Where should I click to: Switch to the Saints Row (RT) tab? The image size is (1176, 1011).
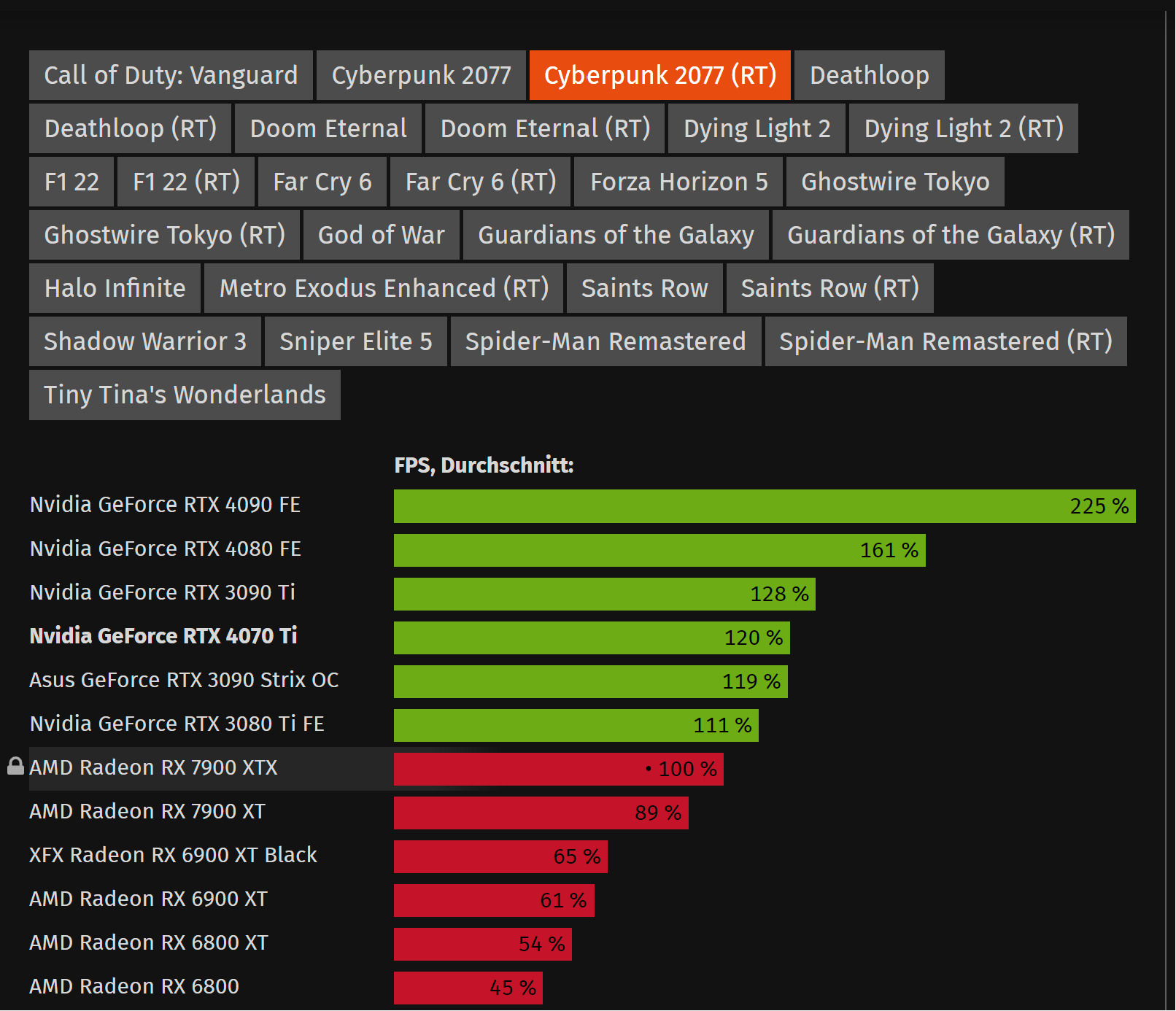[830, 288]
